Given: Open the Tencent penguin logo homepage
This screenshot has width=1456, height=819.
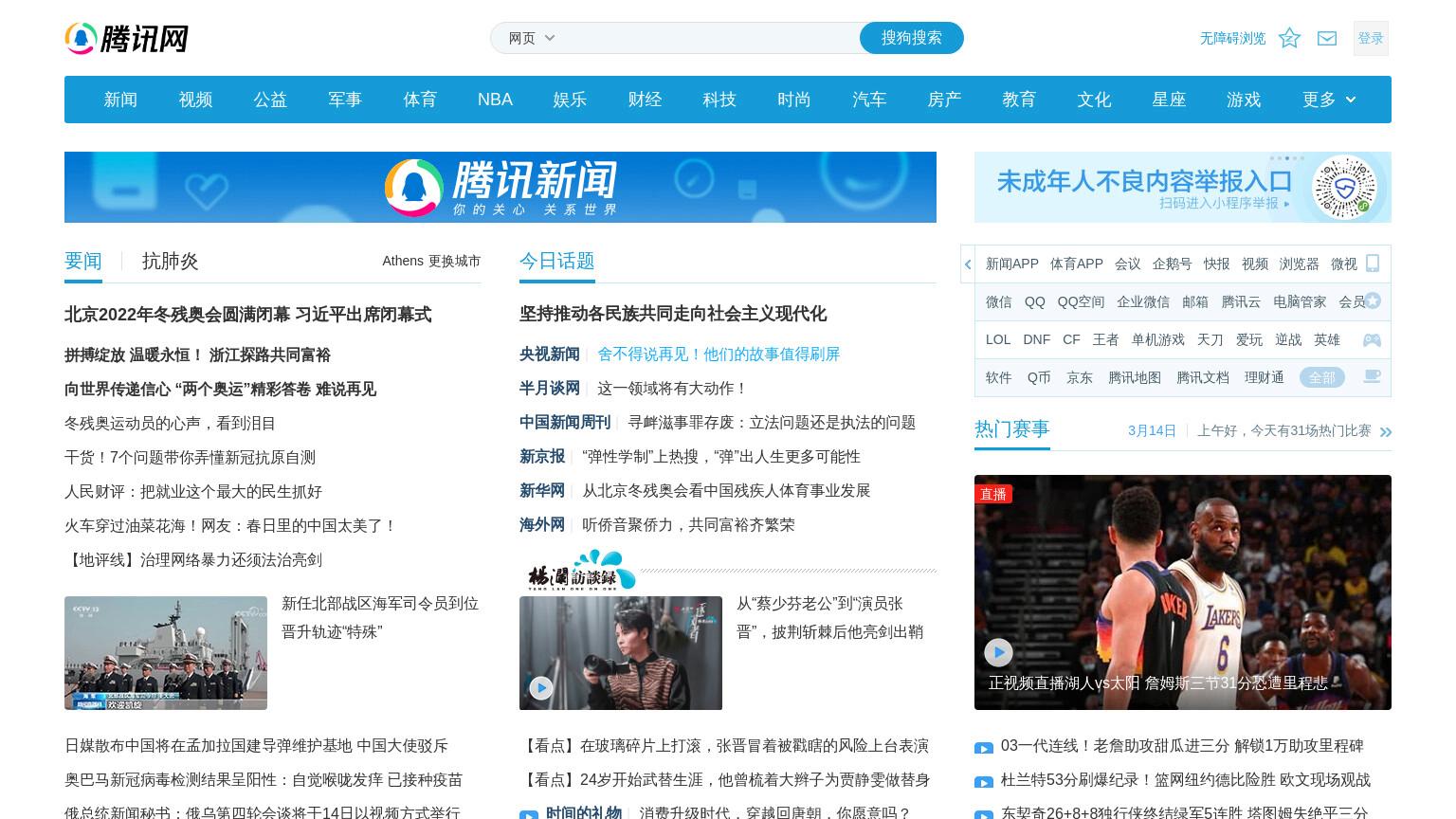Looking at the screenshot, I should tap(126, 39).
